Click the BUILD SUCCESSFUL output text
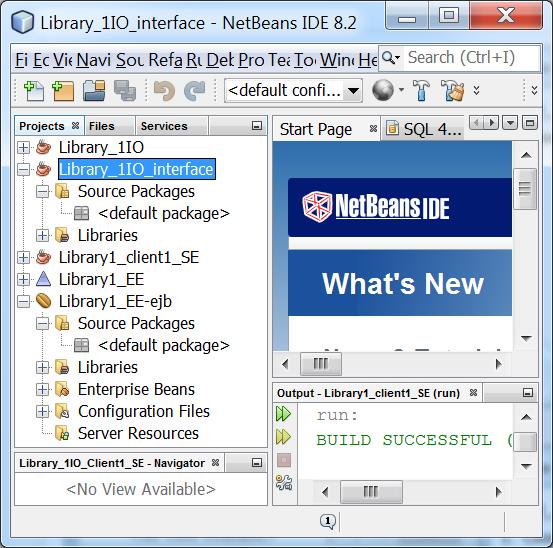 [x=404, y=440]
